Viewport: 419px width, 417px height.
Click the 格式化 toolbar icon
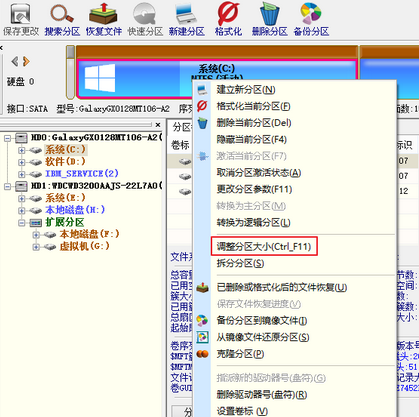(x=228, y=19)
